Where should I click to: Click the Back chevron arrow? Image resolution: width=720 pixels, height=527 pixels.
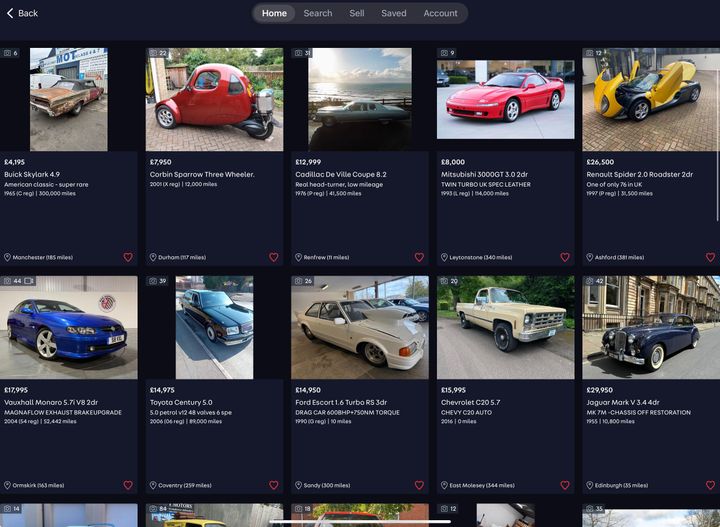[10, 13]
